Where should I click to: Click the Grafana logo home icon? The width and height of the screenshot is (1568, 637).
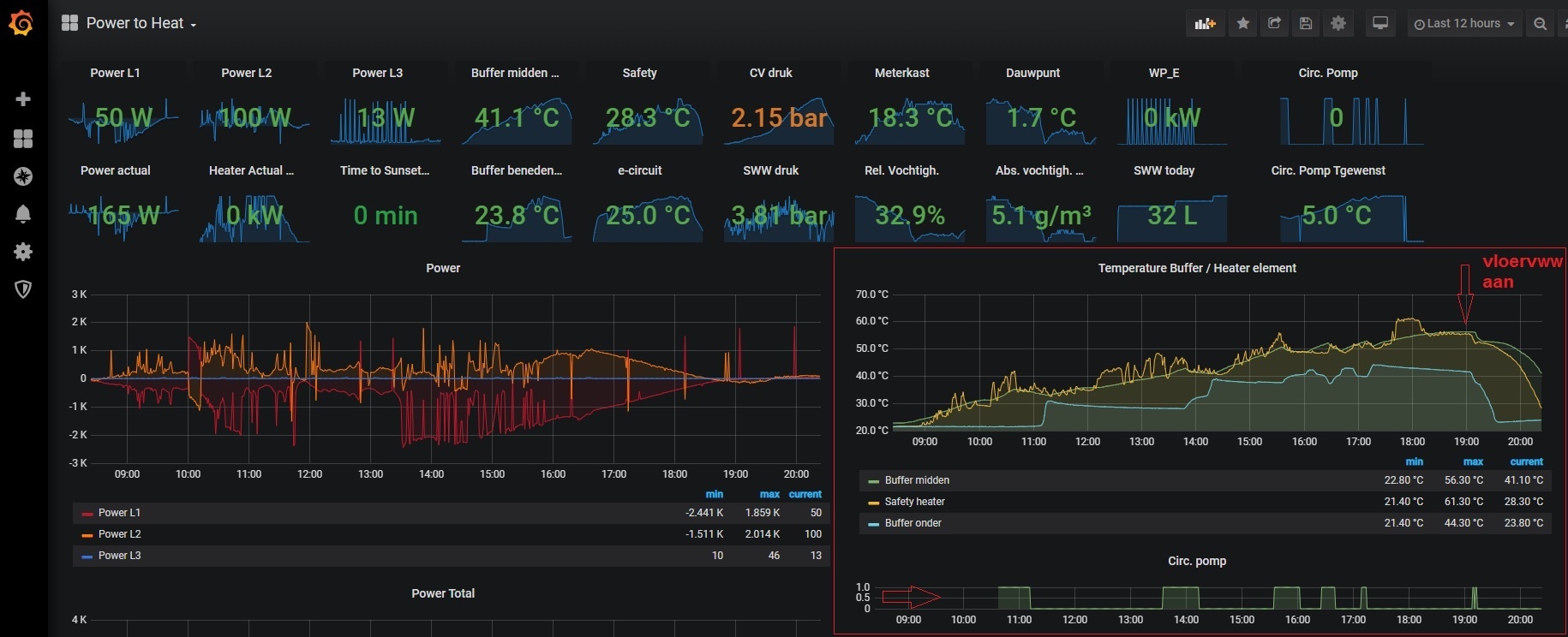[x=21, y=23]
